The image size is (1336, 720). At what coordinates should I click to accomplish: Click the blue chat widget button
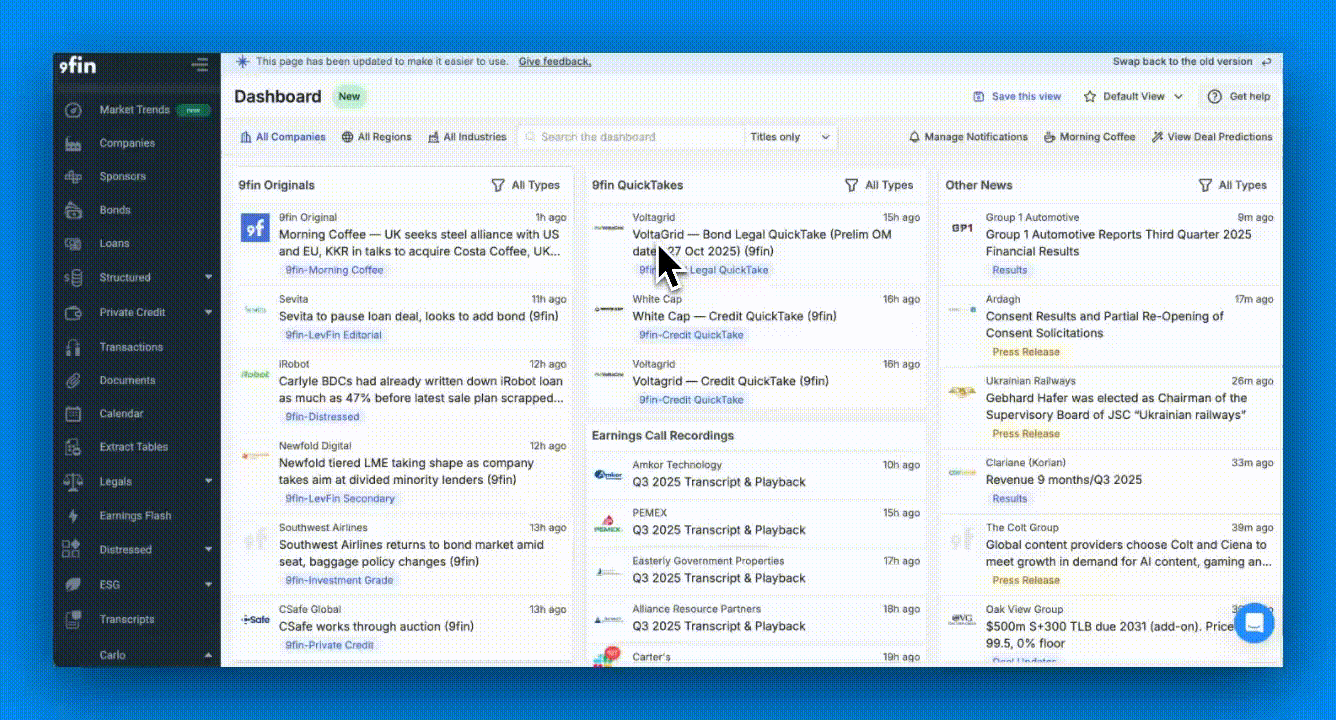pyautogui.click(x=1254, y=623)
